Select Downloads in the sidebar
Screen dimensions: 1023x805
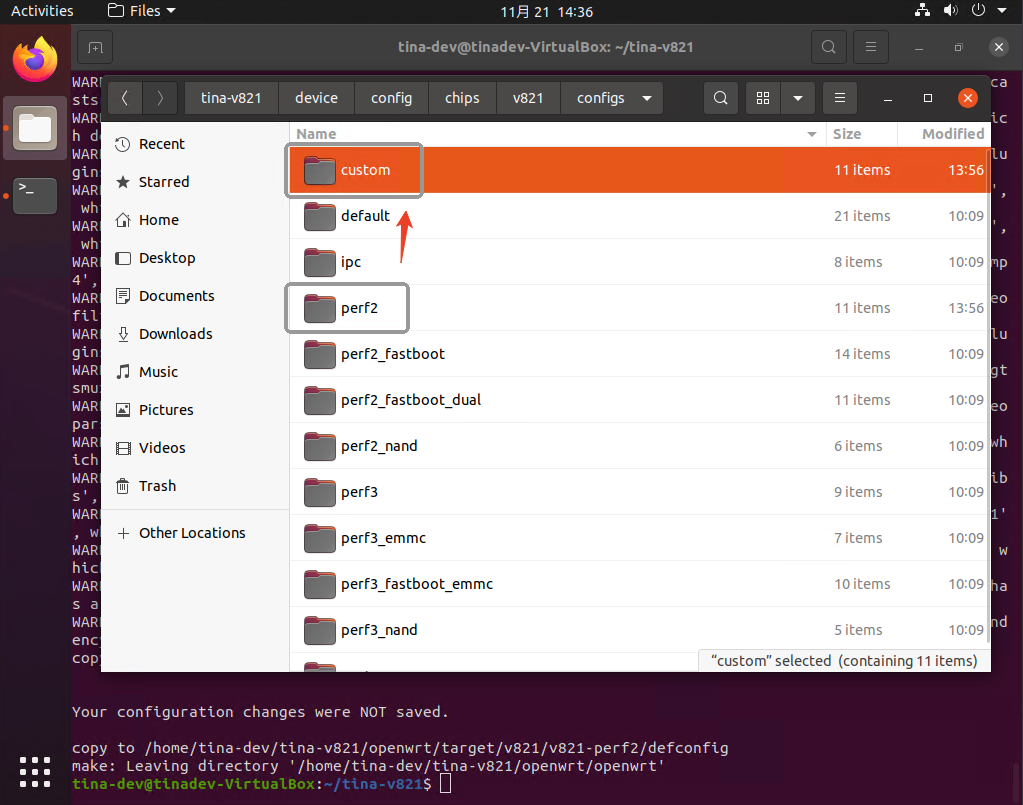click(175, 334)
